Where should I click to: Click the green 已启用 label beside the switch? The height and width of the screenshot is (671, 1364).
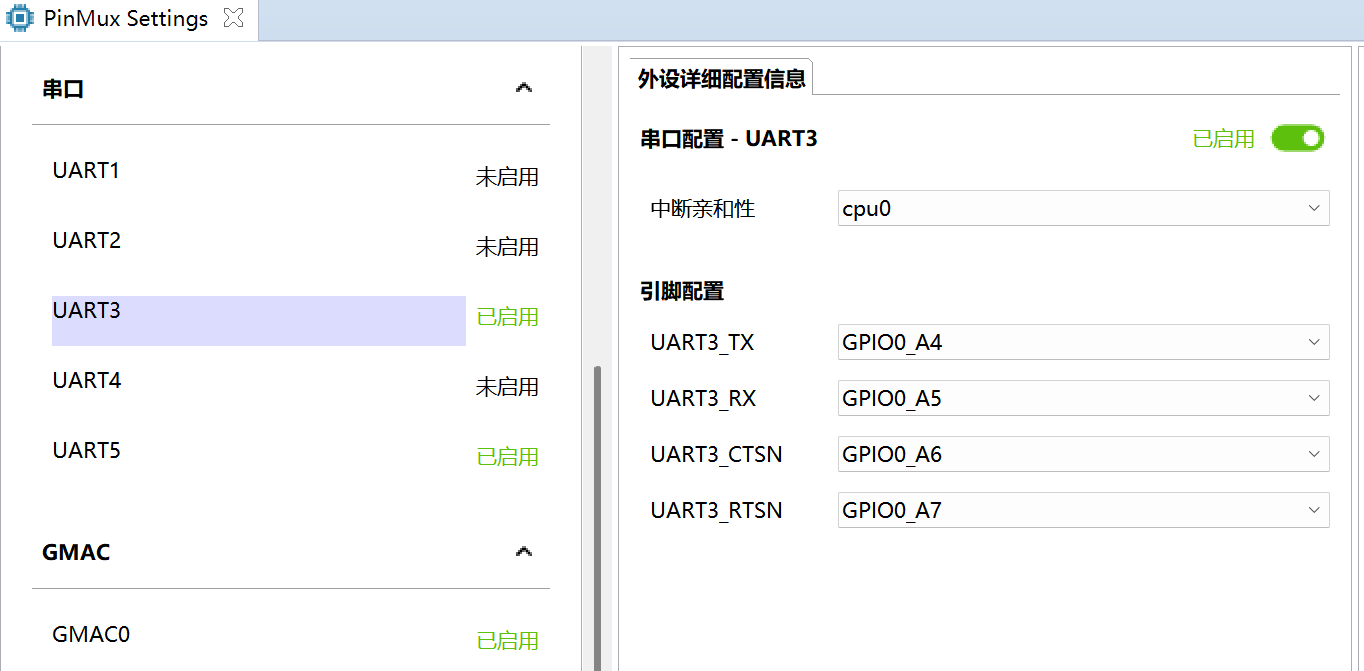(1223, 139)
